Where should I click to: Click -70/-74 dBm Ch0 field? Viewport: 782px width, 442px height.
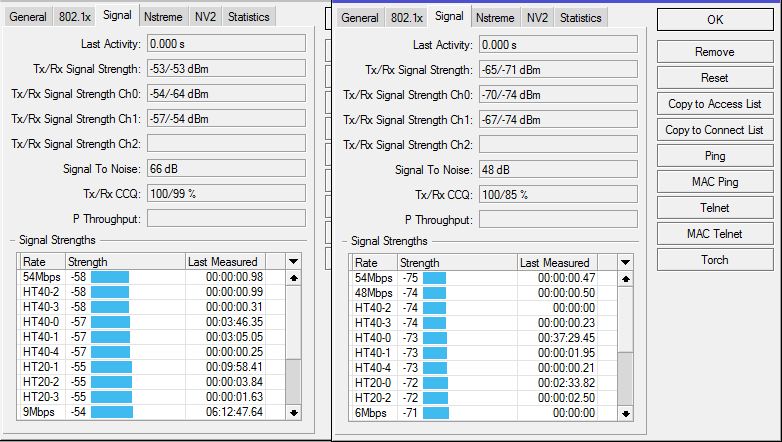coord(559,94)
